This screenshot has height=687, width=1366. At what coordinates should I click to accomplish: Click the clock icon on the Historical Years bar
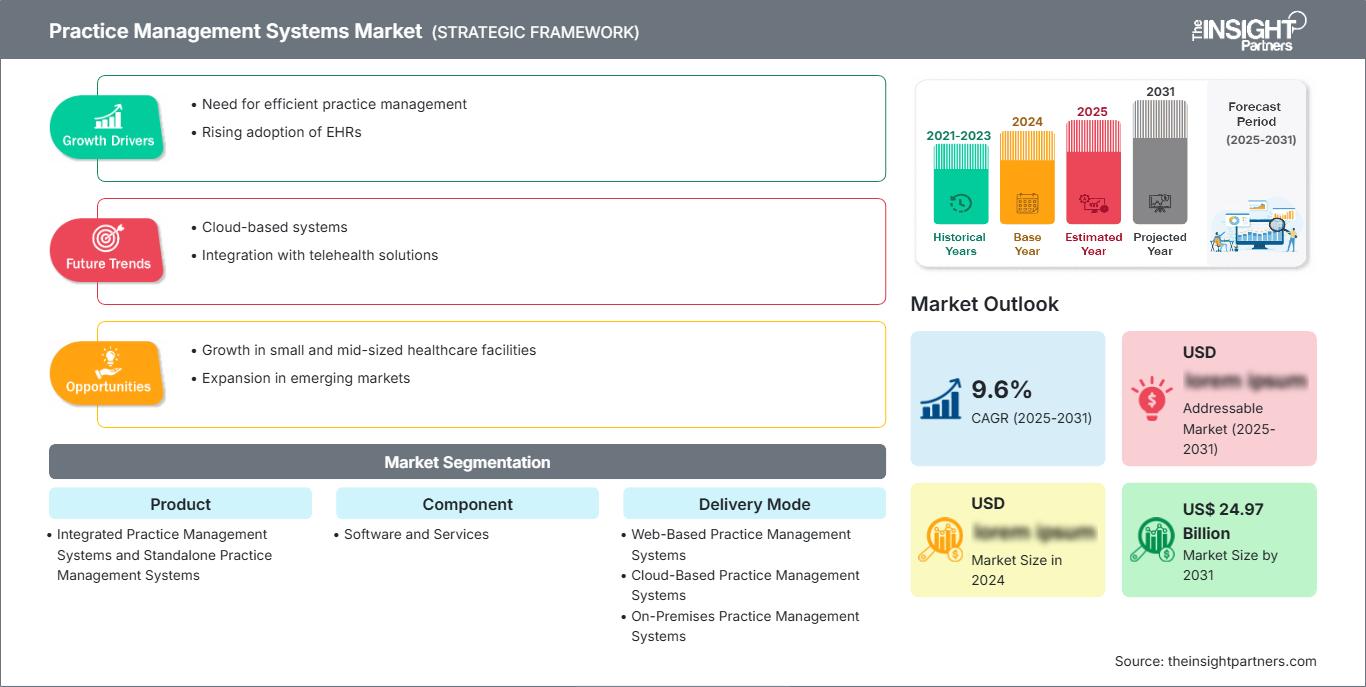point(959,203)
